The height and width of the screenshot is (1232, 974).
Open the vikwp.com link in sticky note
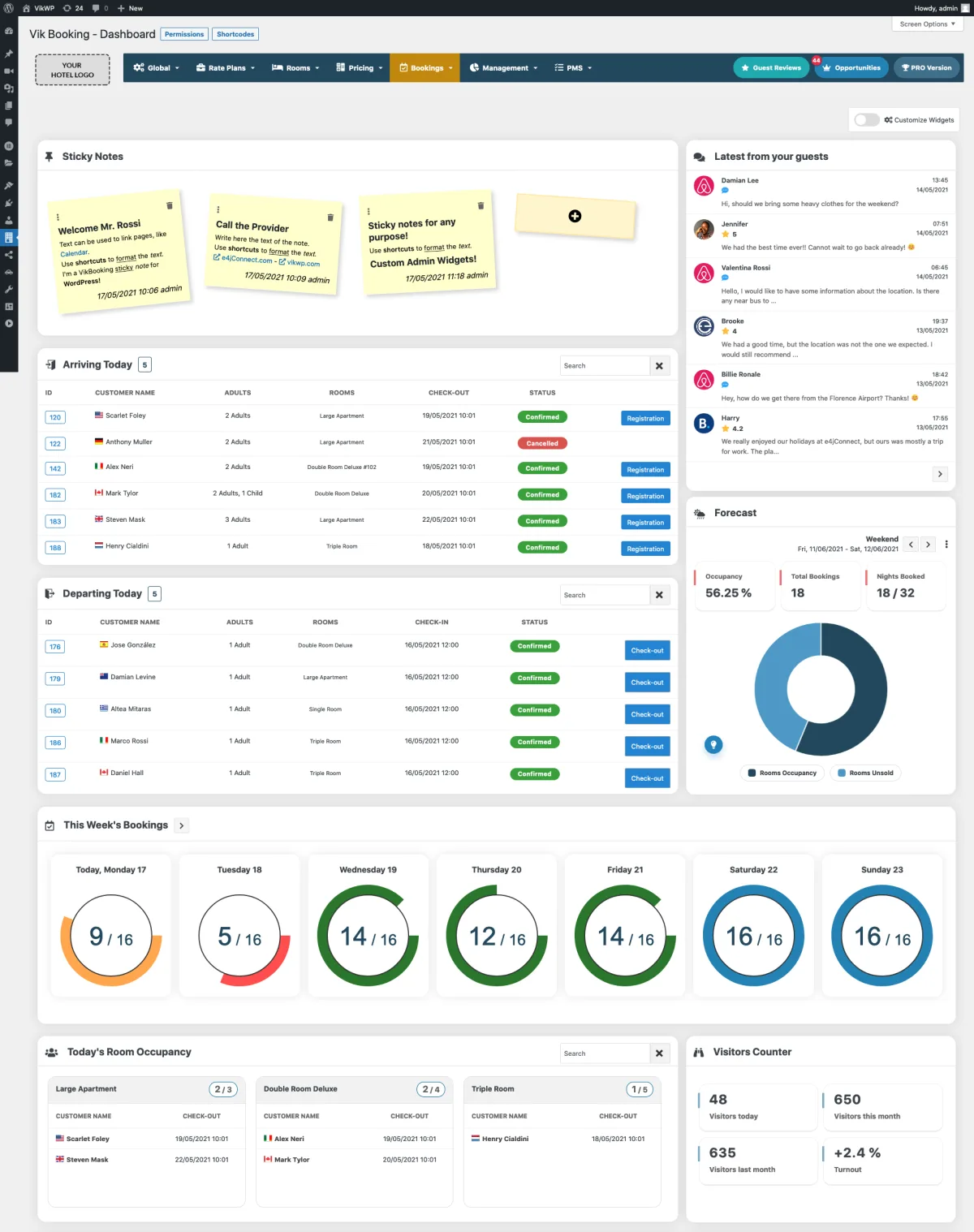point(300,262)
